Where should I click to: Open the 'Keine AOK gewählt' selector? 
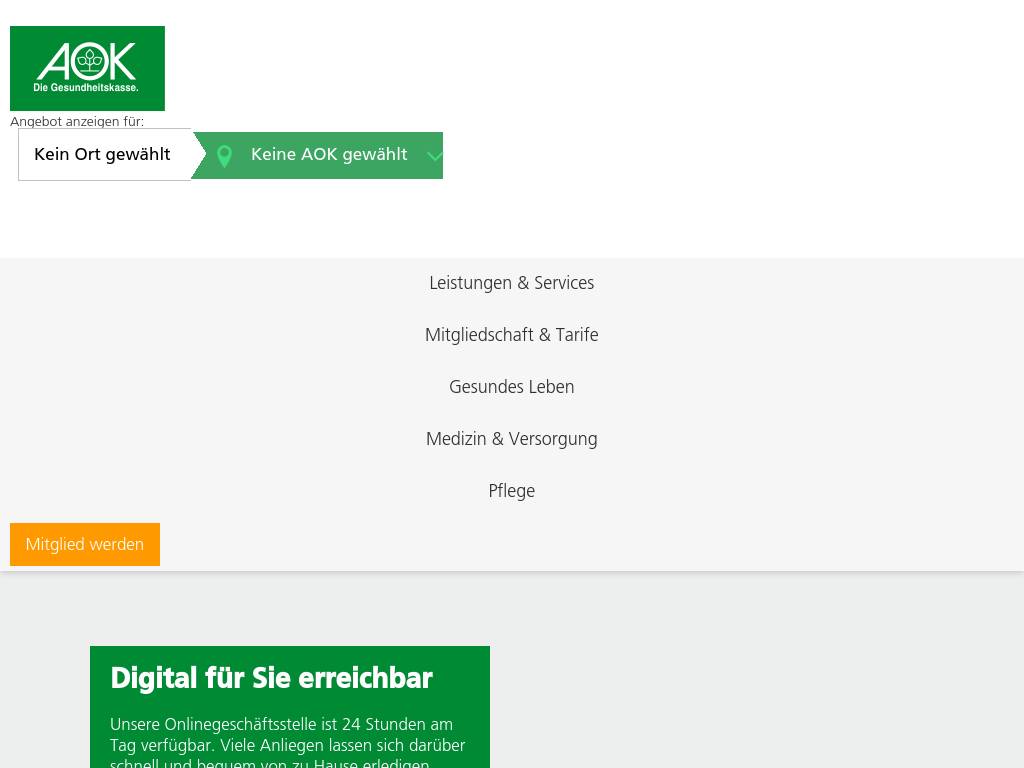(x=328, y=155)
